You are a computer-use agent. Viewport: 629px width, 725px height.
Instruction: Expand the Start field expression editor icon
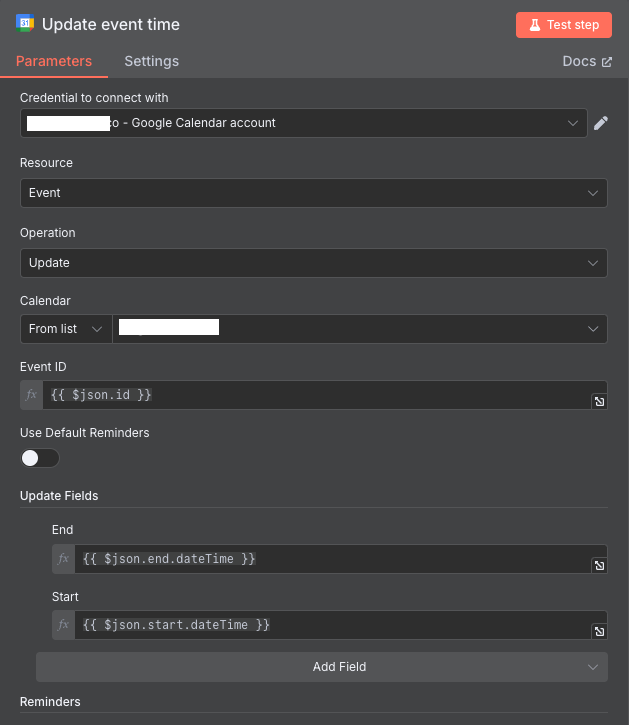[x=599, y=632]
